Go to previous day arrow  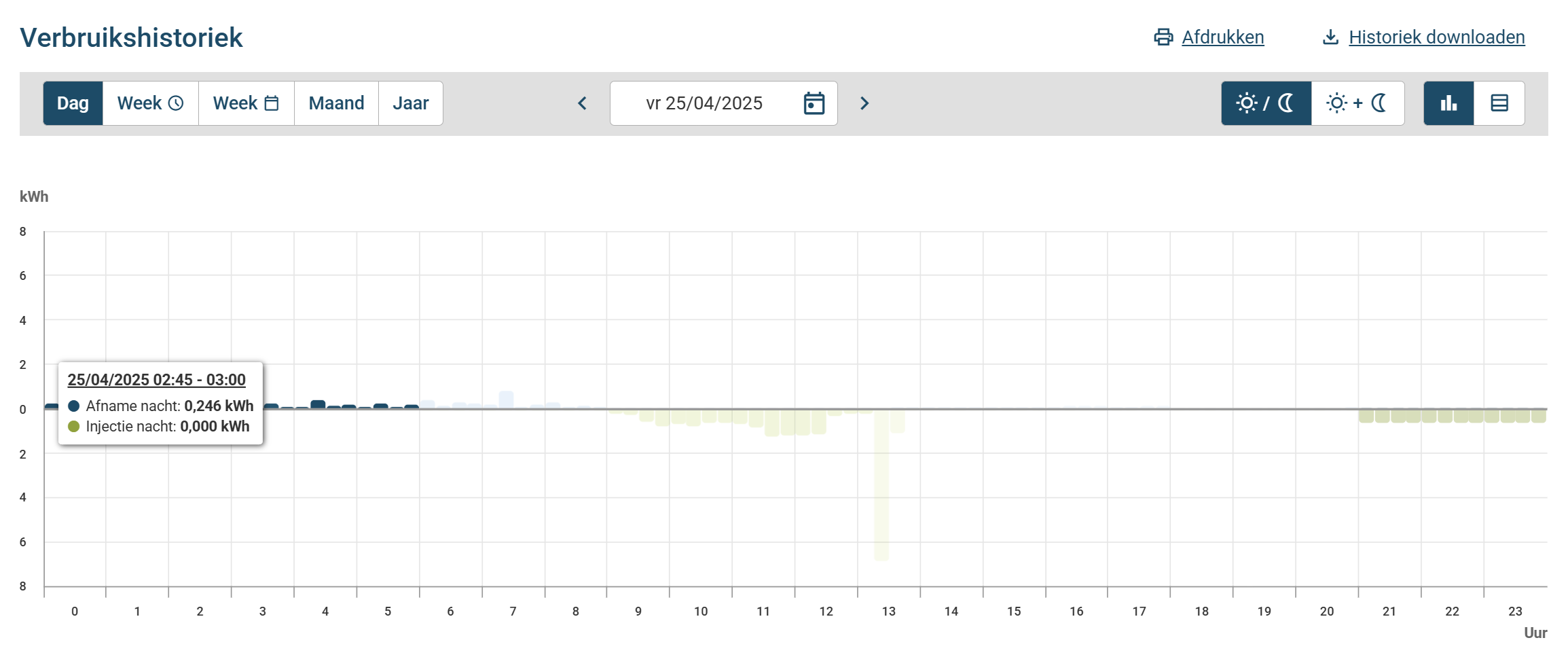point(582,103)
